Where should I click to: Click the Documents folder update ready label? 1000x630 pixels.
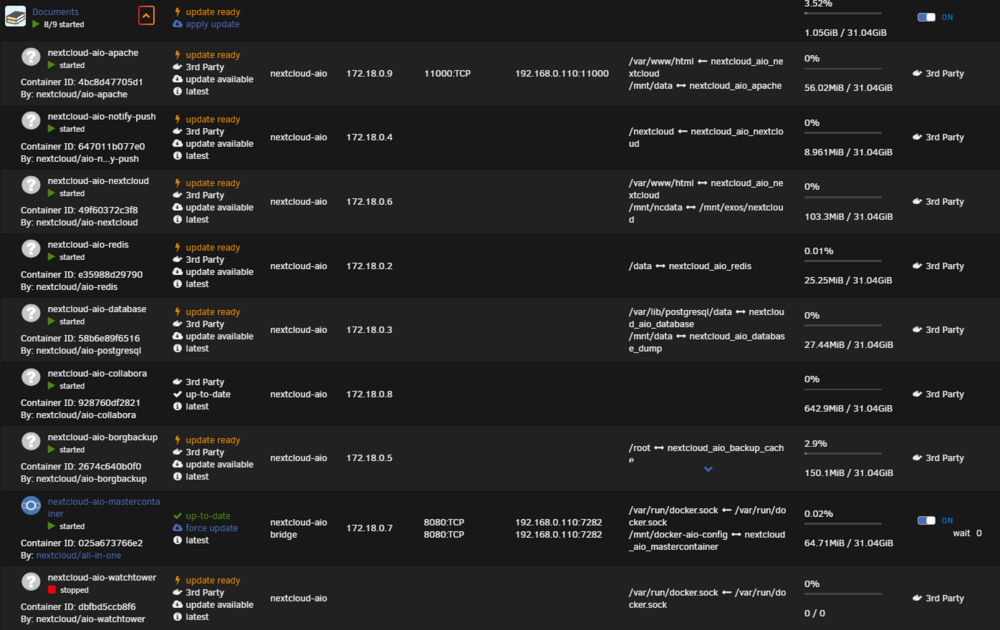pos(212,12)
